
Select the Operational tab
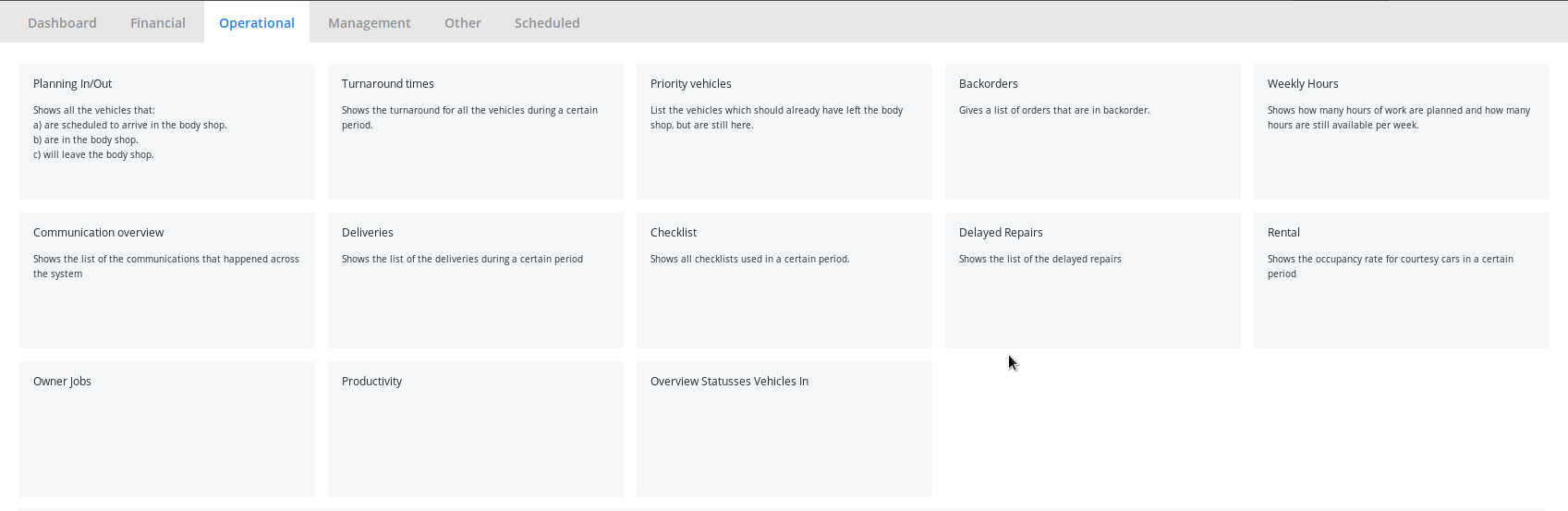click(257, 22)
